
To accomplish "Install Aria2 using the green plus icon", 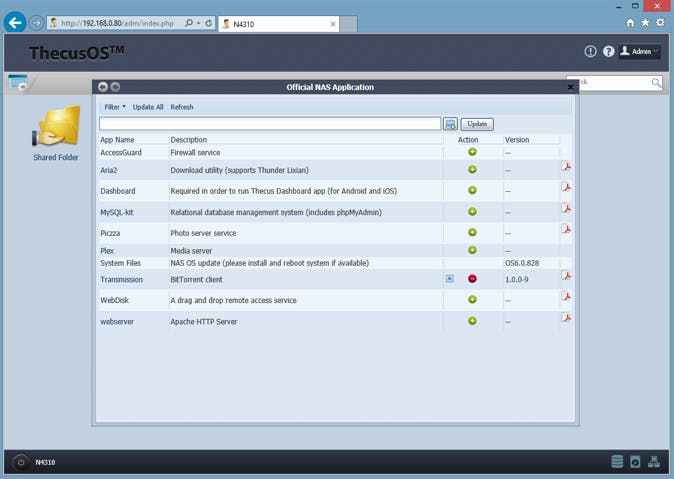I will point(472,169).
